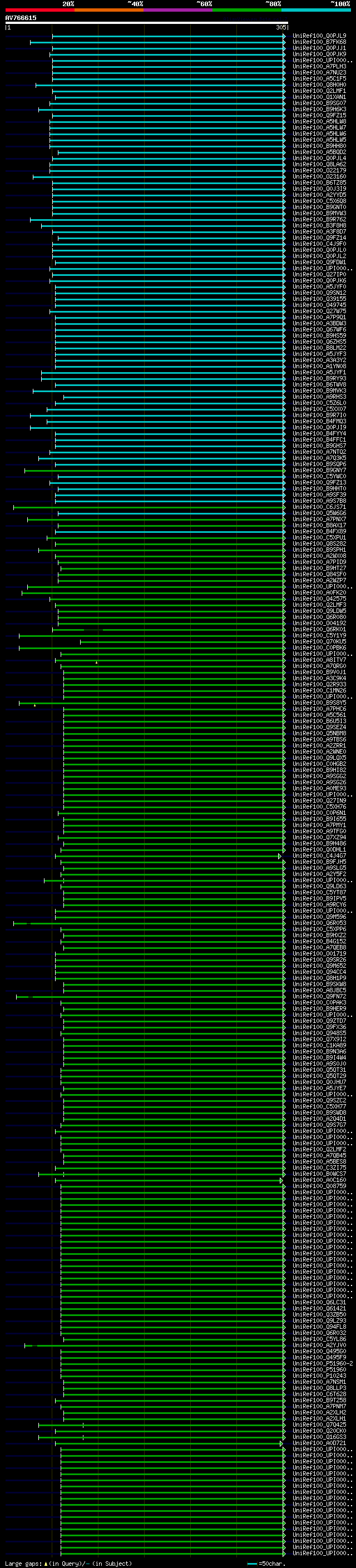
Task: Open hit UniRef100_Q0PJJ1
Action: (319, 48)
